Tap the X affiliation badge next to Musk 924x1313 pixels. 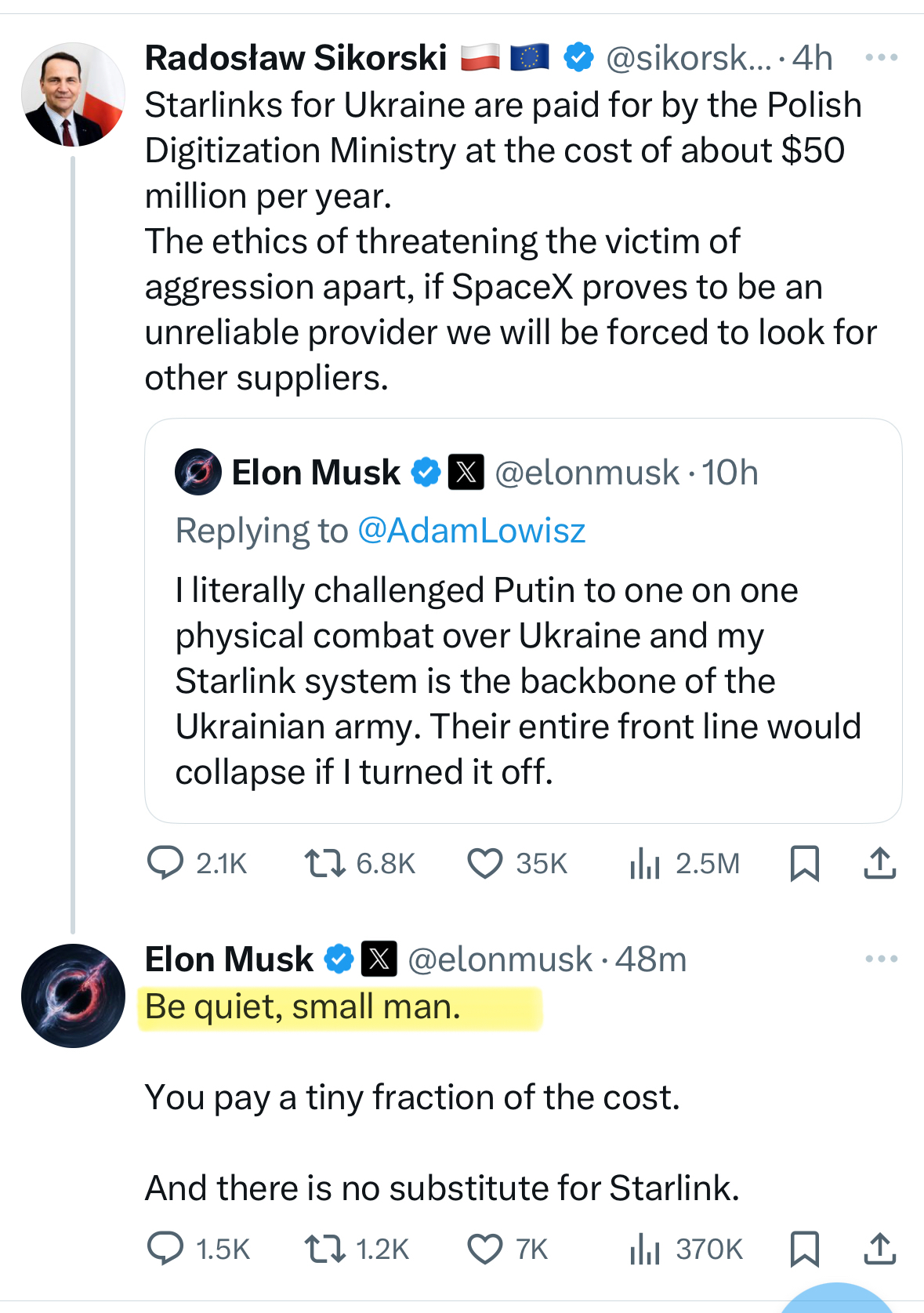379,959
